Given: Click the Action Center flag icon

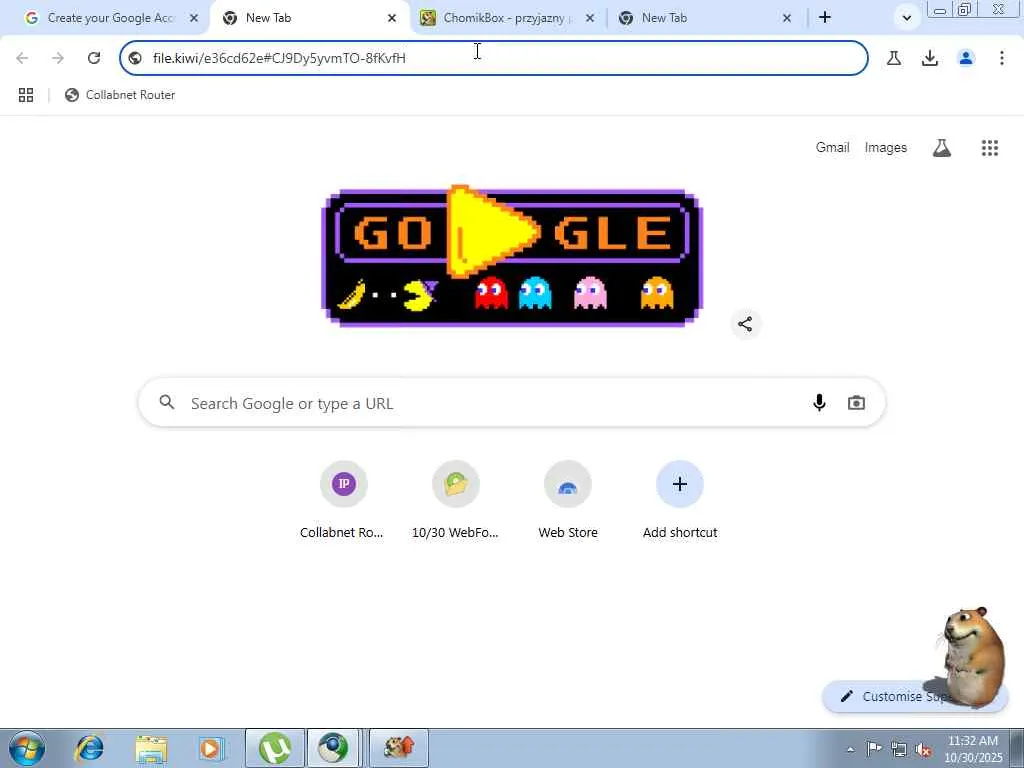Looking at the screenshot, I should coord(874,748).
